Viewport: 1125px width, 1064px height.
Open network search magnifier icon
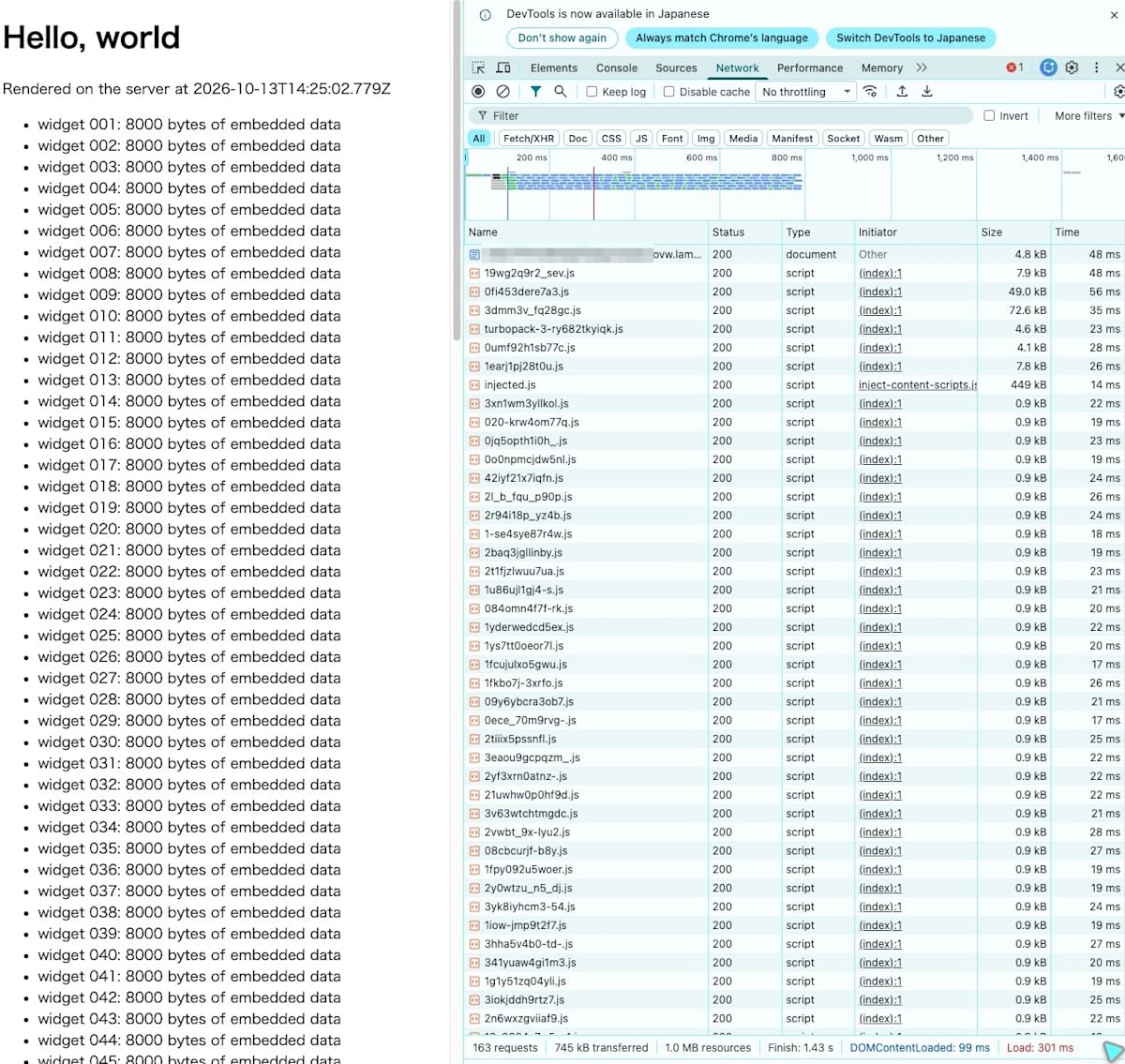click(x=560, y=92)
